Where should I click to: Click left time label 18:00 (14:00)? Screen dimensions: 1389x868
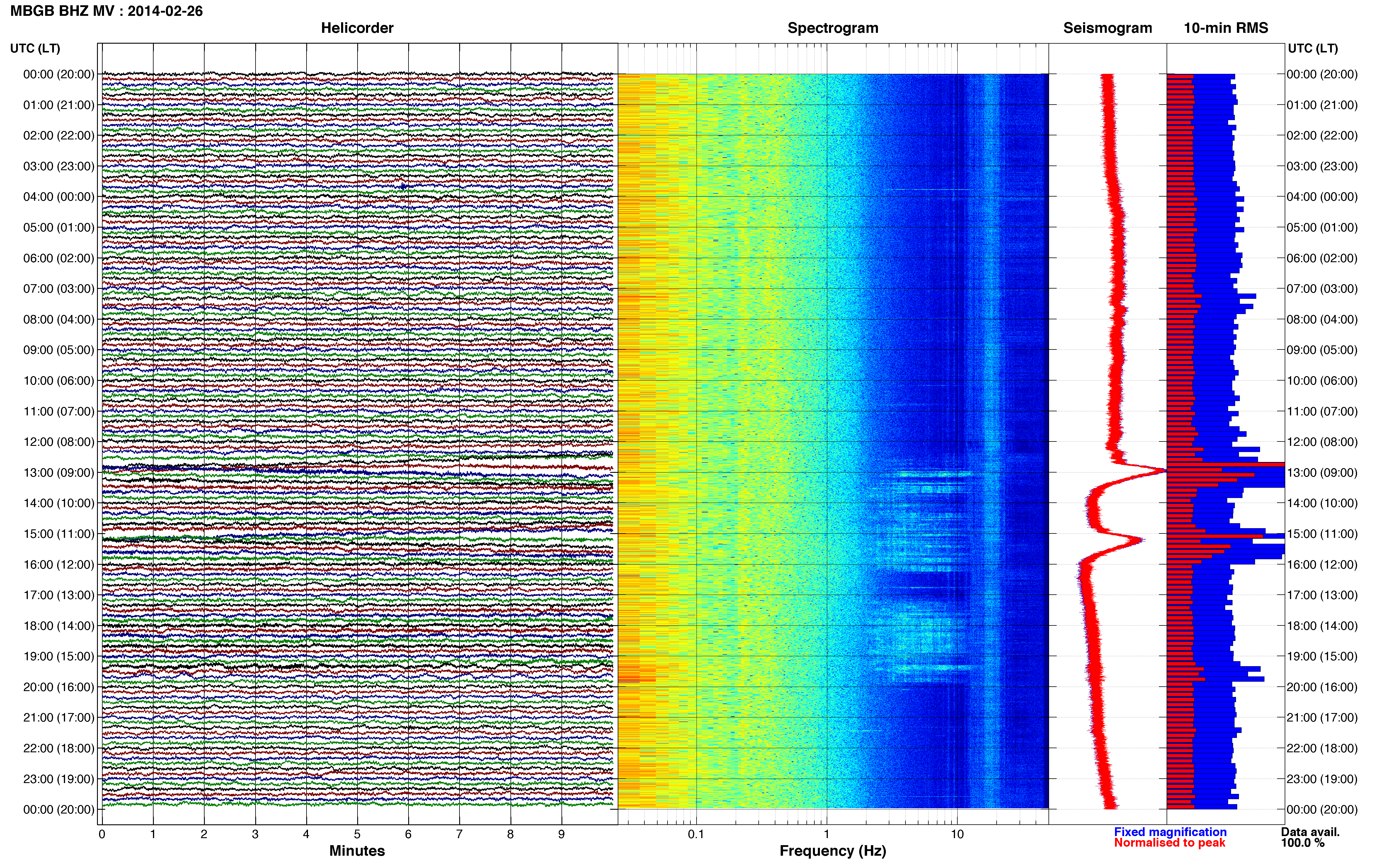[x=59, y=626]
